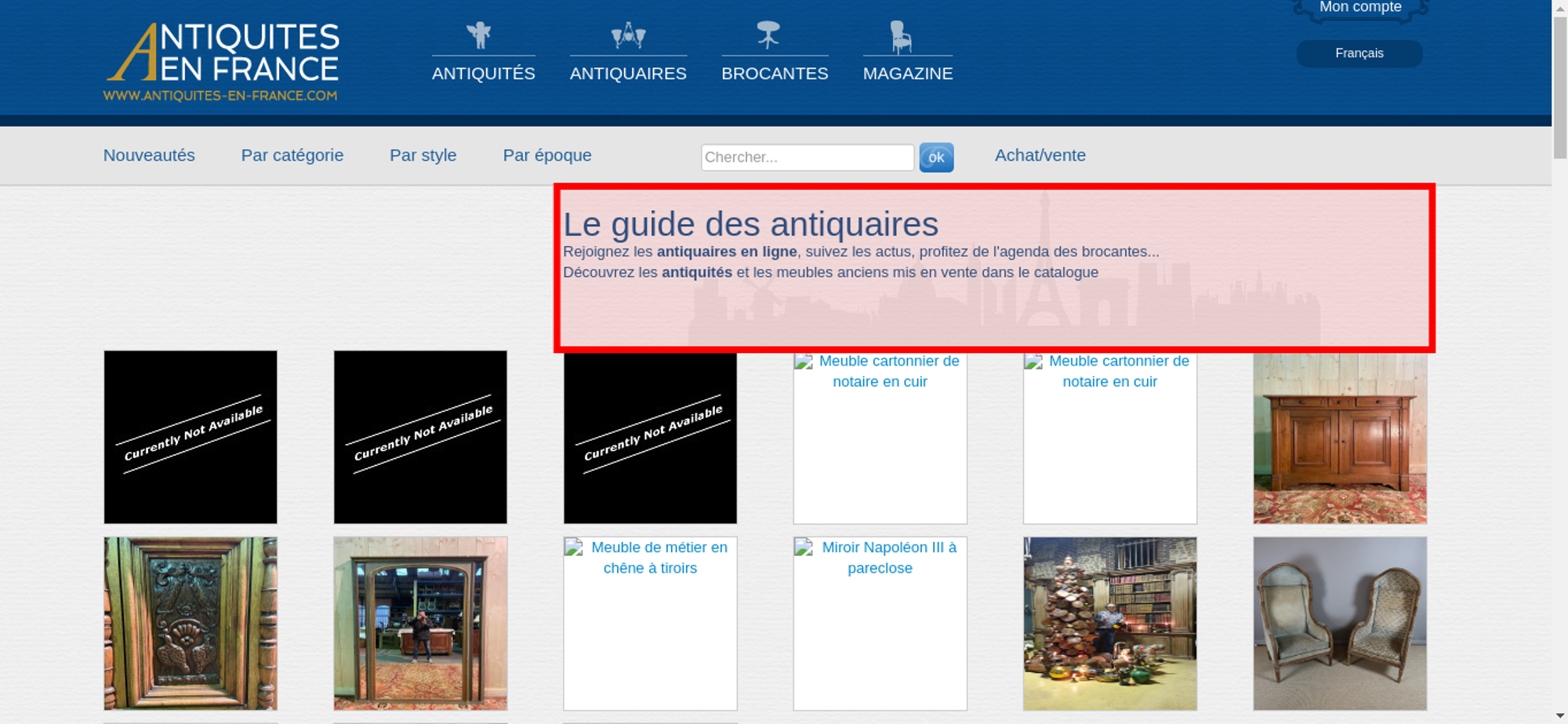The image size is (1568, 724).
Task: Open Mon compte account link
Action: click(1359, 8)
